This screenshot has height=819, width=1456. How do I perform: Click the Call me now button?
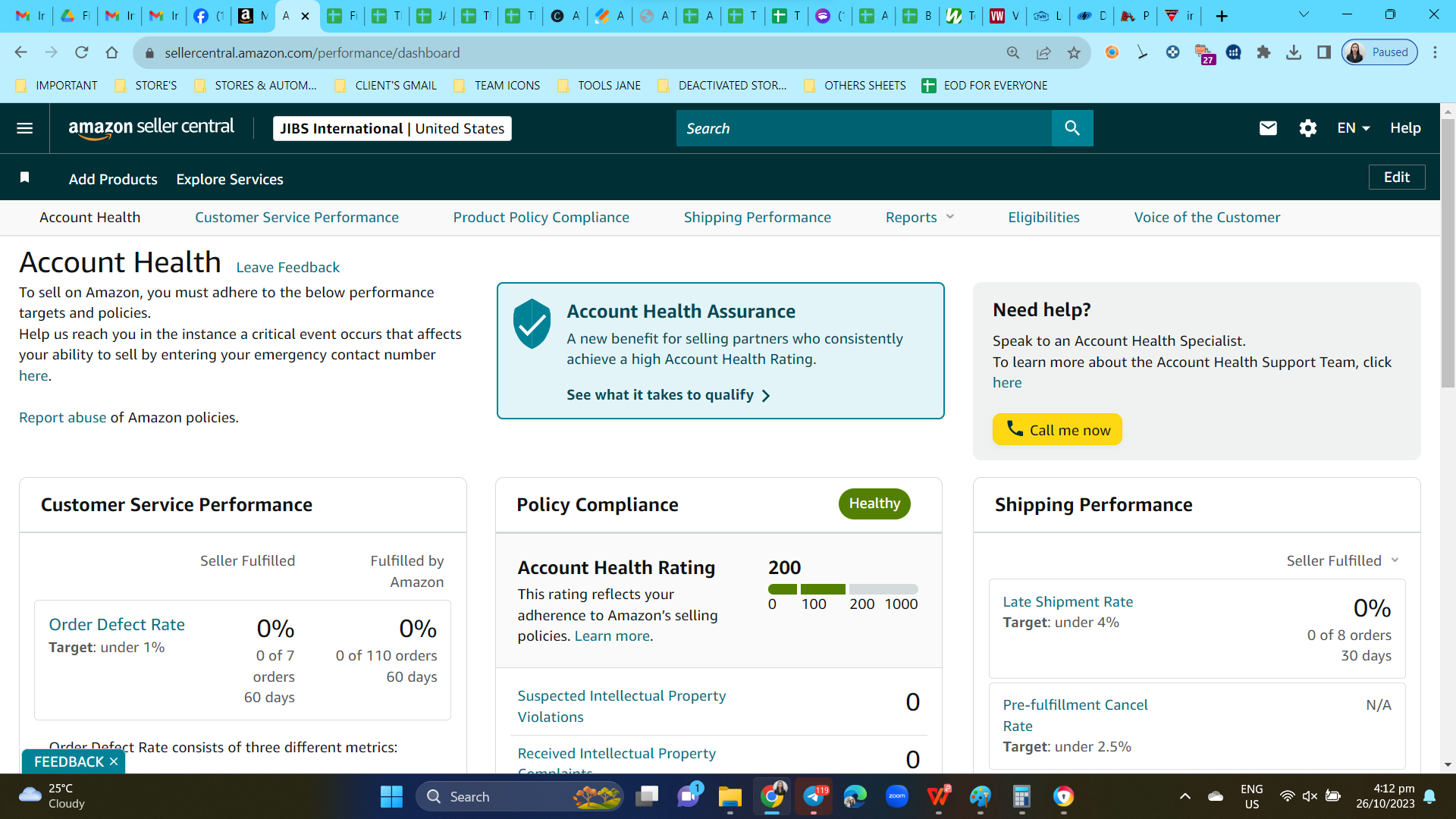point(1057,429)
